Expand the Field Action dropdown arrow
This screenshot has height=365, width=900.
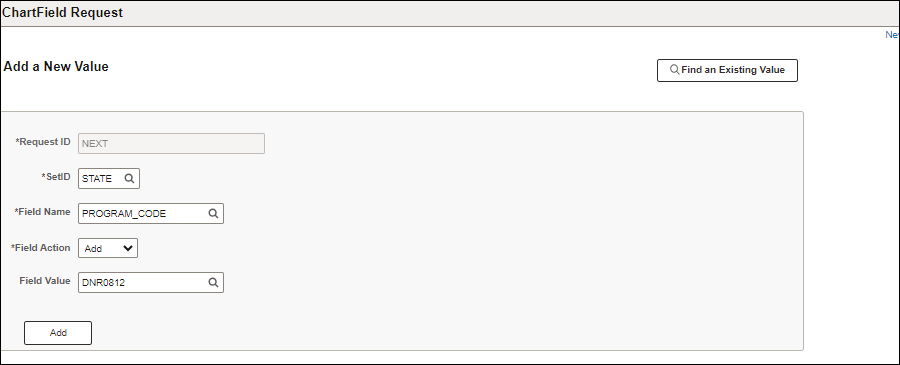[127, 248]
